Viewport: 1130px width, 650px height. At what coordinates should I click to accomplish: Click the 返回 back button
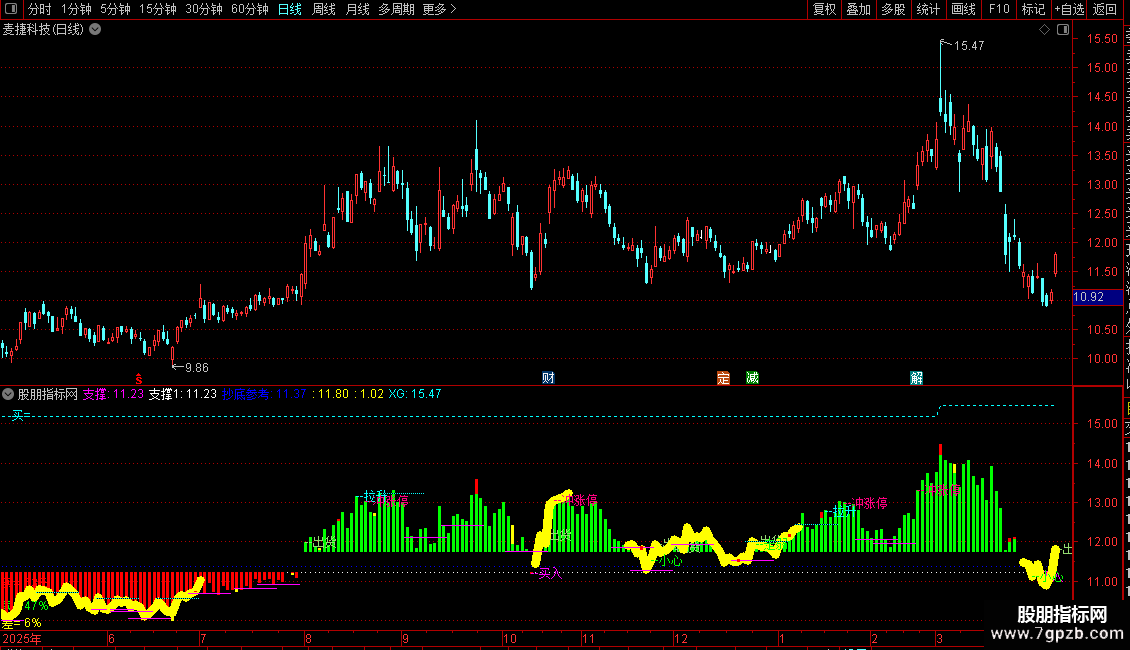[1105, 9]
